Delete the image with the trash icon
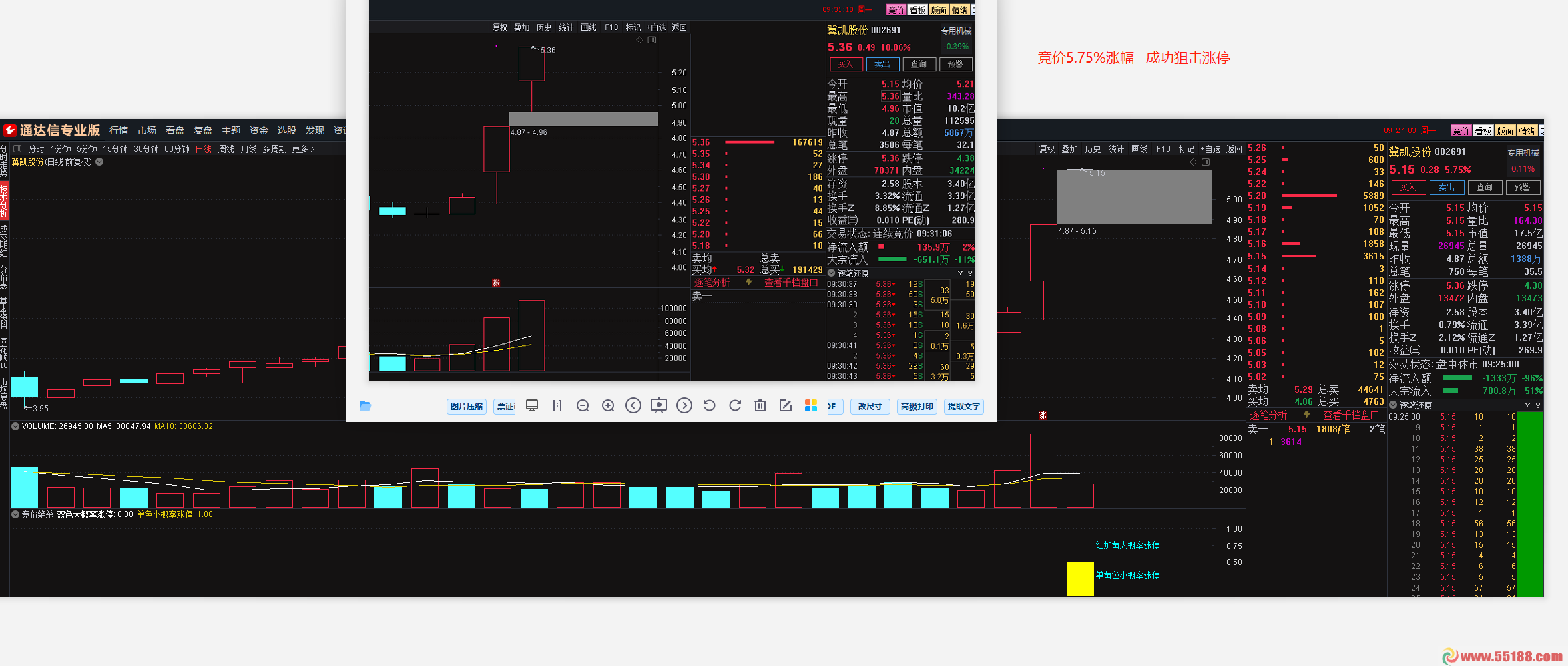Viewport: 1568px width, 666px height. 760,406
